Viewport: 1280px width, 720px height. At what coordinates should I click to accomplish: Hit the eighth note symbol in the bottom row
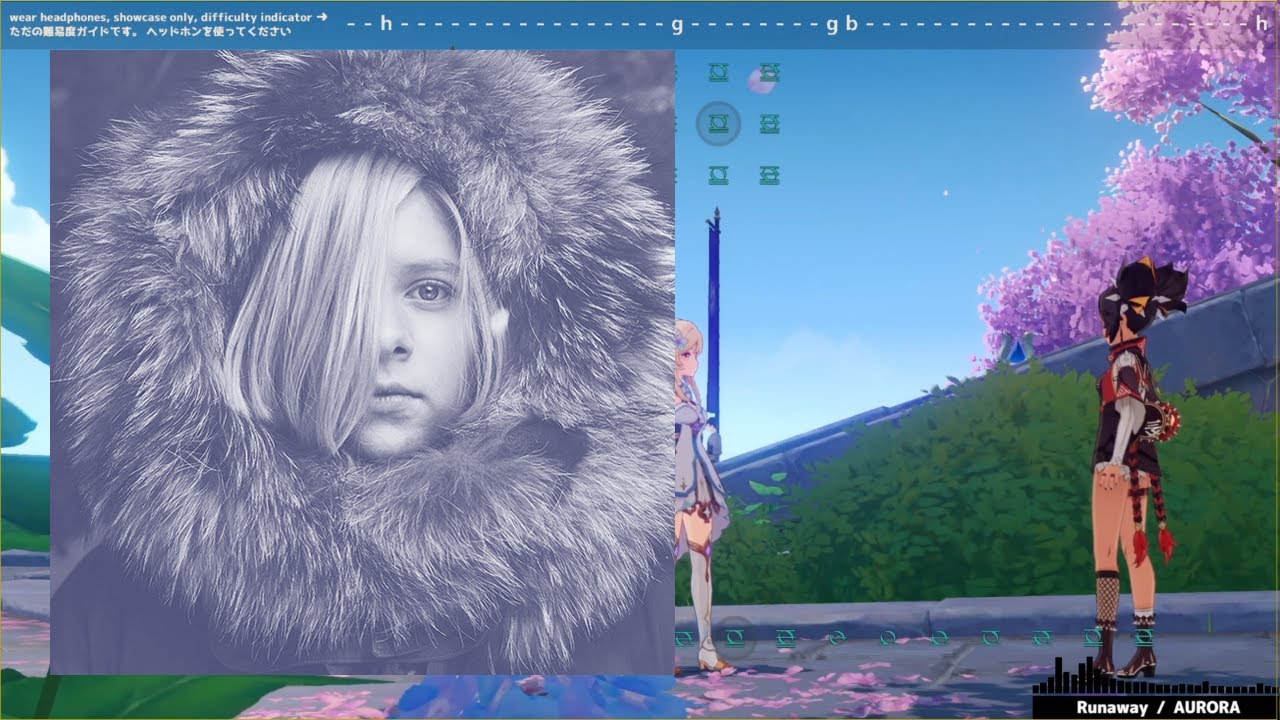pyautogui.click(x=1041, y=637)
